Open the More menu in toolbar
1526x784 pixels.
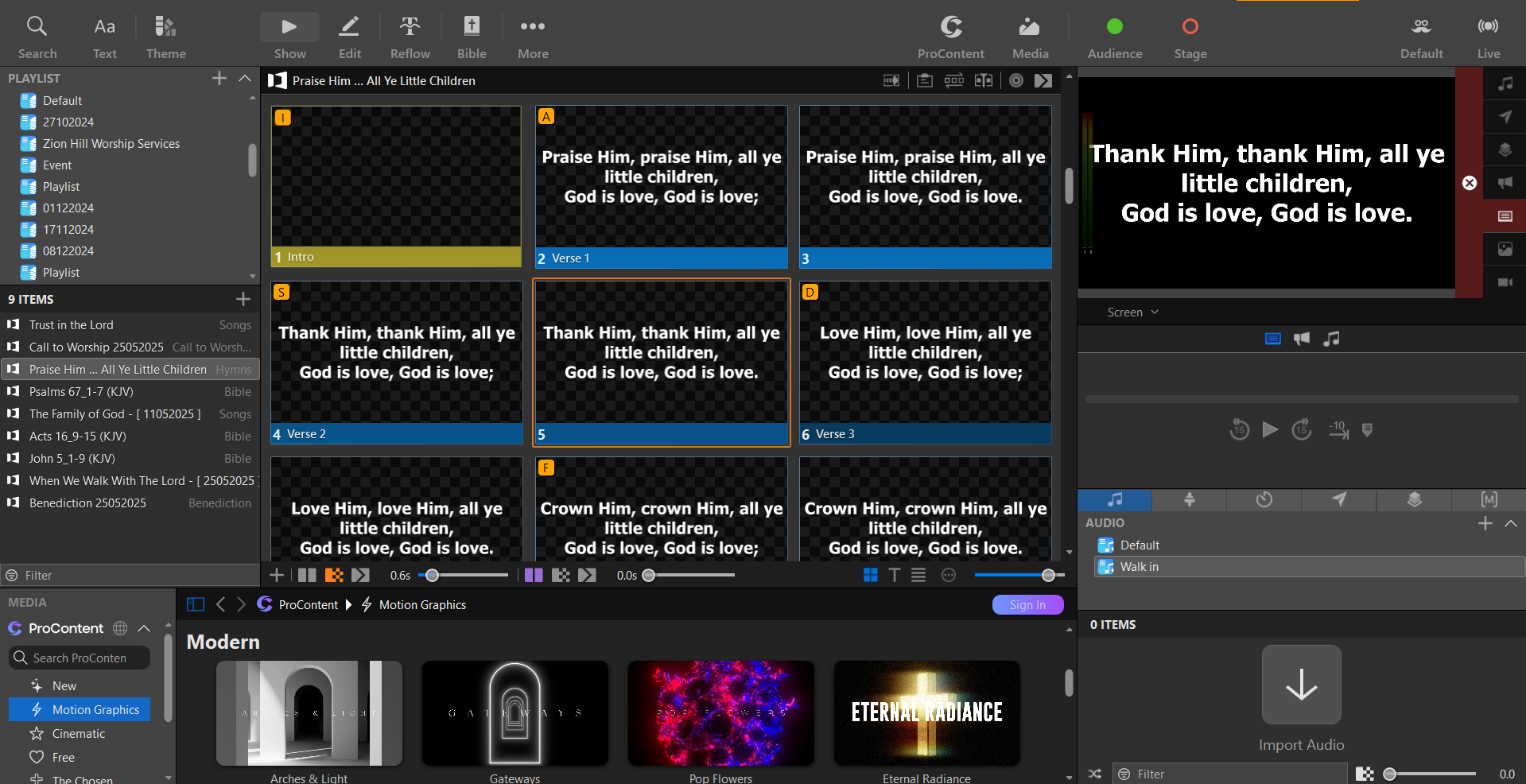click(x=533, y=36)
